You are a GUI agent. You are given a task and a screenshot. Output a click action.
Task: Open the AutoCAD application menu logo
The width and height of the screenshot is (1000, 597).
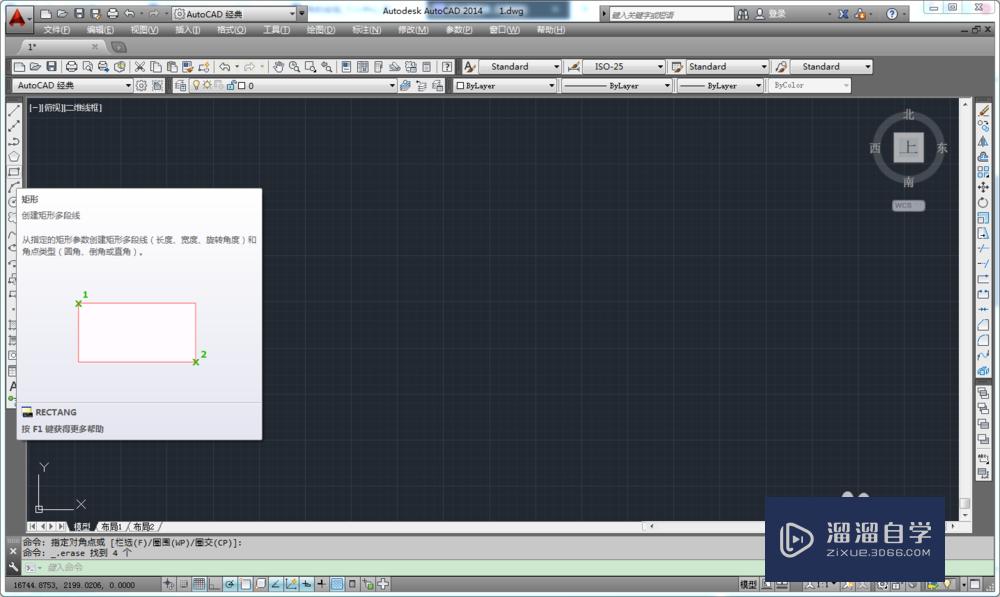(17, 17)
